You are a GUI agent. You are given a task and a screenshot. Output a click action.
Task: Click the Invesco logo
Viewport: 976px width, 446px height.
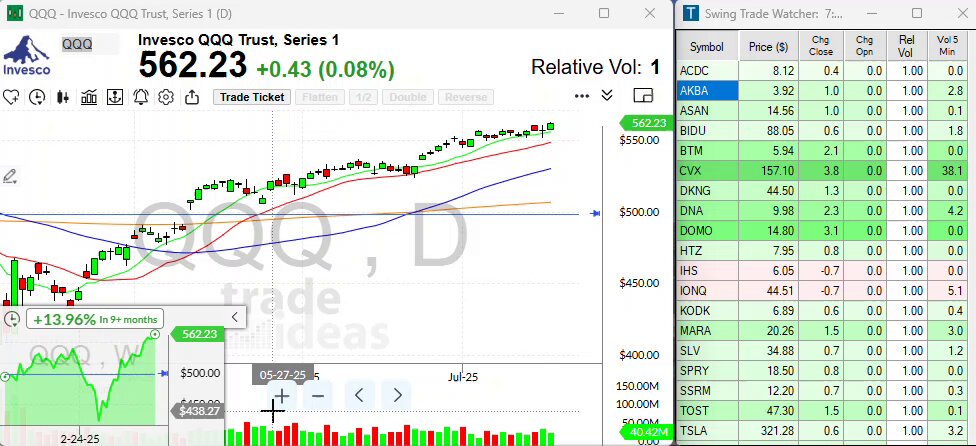point(27,55)
